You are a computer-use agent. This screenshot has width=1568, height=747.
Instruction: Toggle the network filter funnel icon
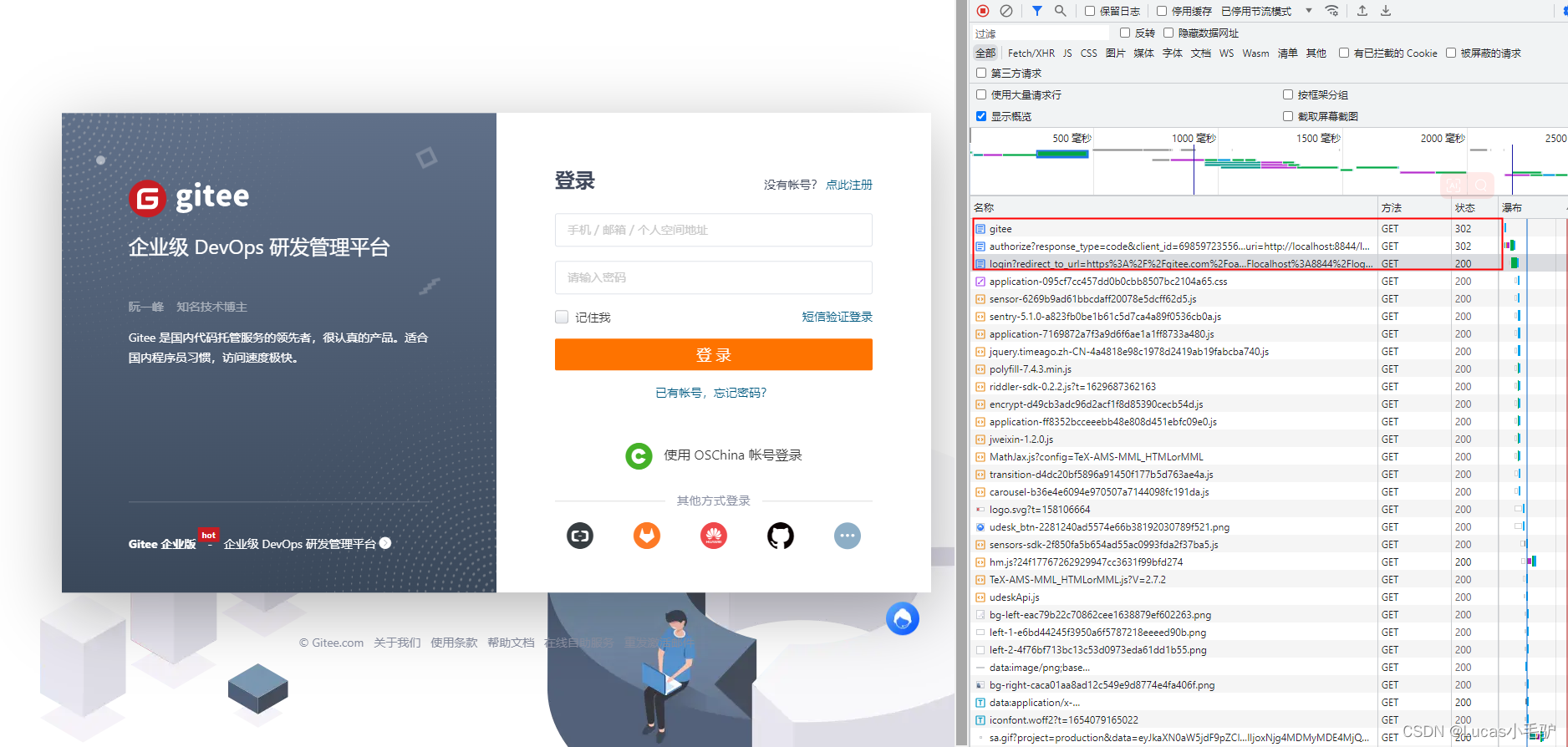(x=1037, y=11)
